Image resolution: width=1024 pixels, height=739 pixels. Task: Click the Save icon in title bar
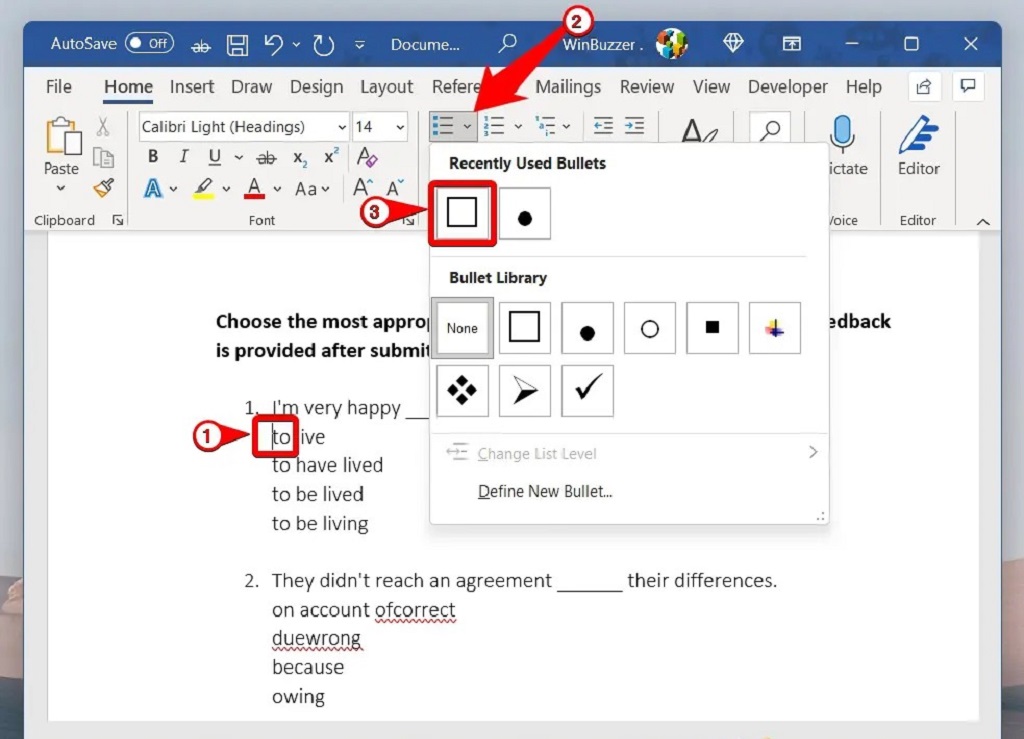coord(237,44)
